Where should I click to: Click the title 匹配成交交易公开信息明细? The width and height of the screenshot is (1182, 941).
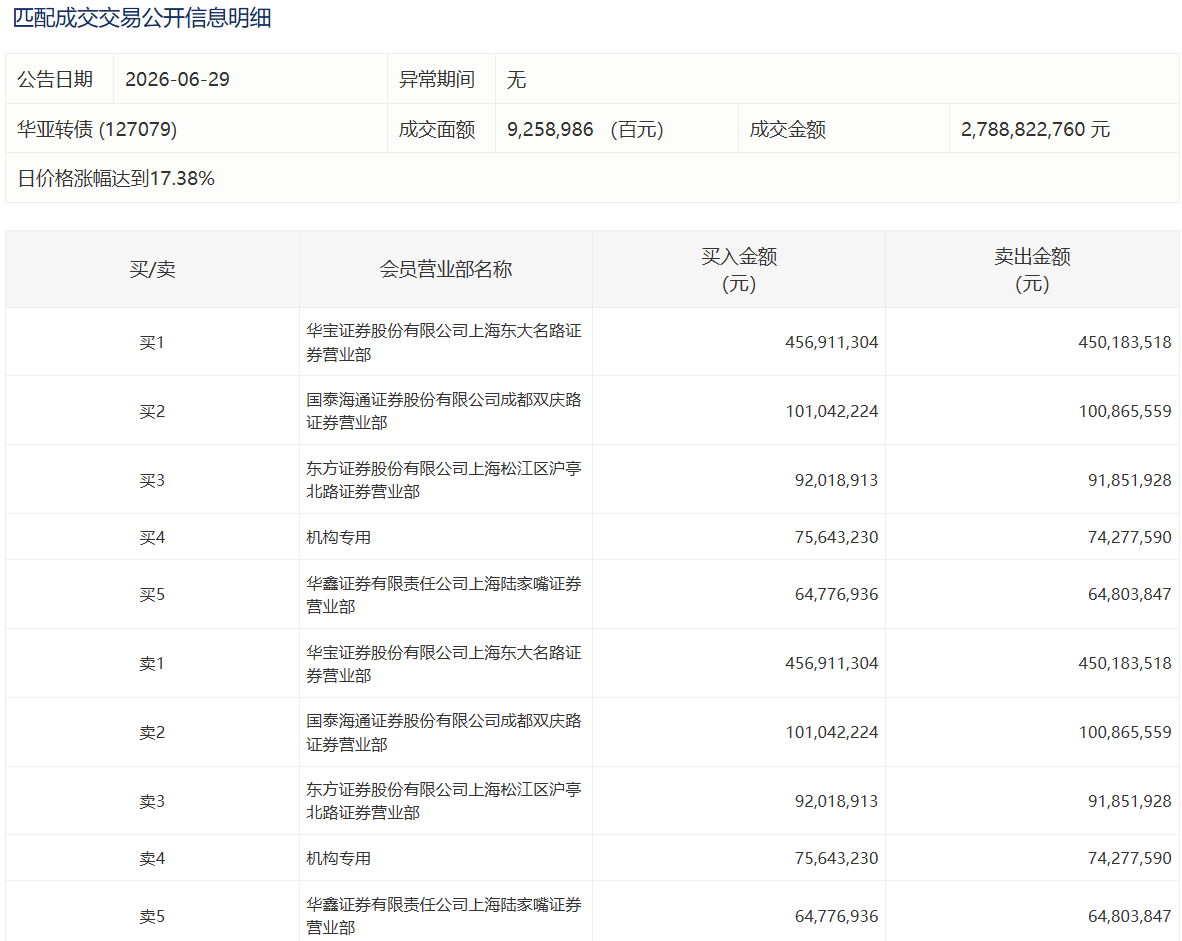coord(142,17)
